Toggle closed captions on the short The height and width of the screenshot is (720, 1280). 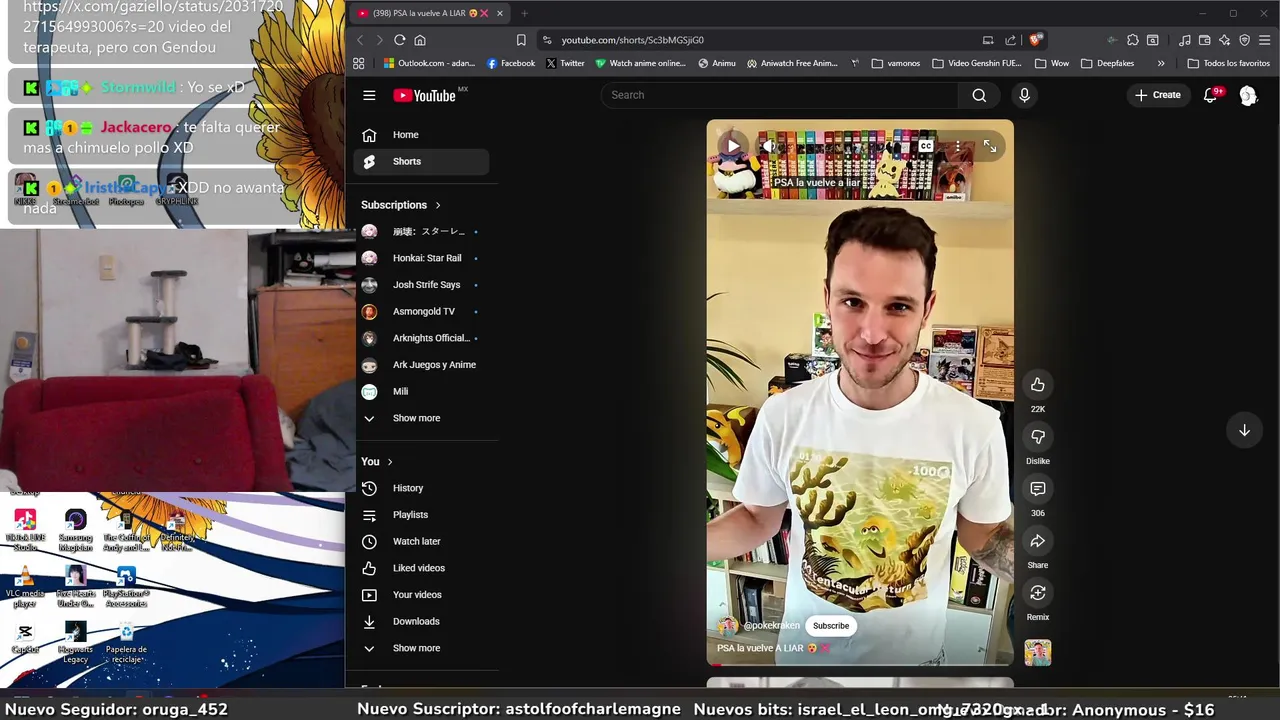(926, 146)
